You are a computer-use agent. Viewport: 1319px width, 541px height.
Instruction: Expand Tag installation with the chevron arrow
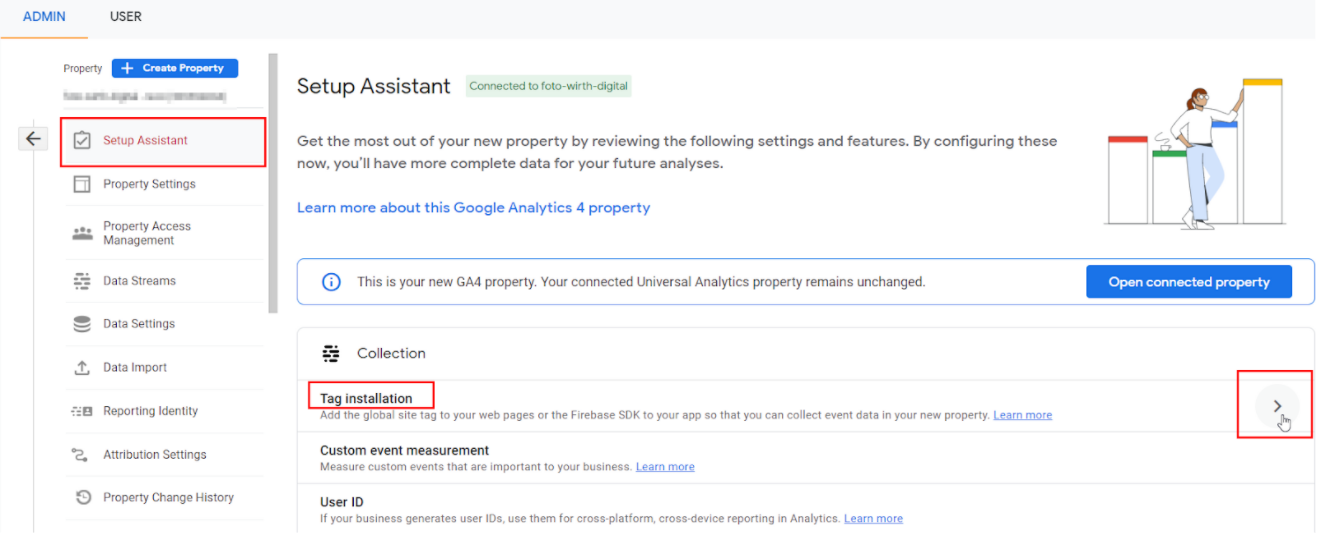pos(1277,405)
